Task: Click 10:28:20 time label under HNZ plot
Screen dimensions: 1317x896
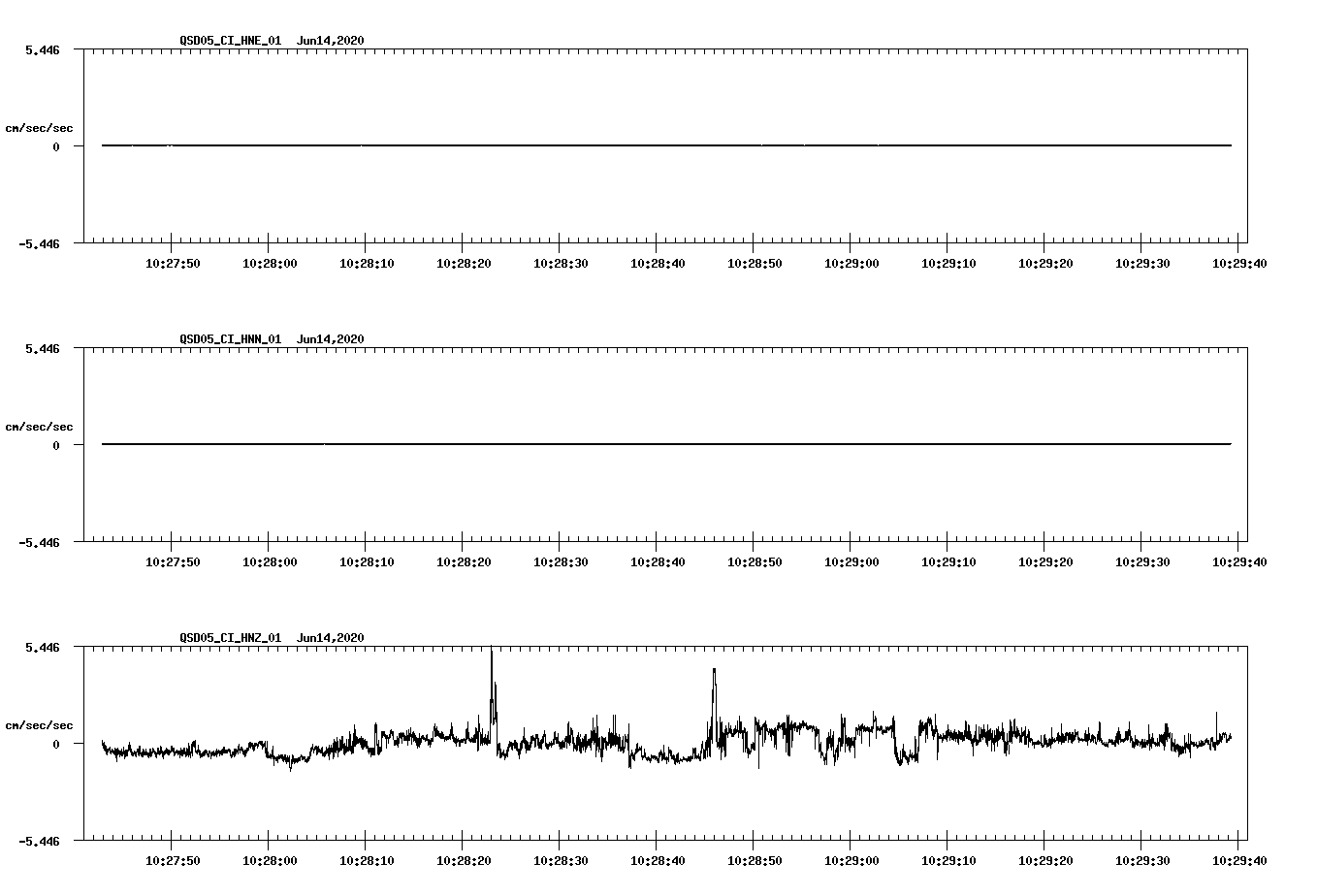Action: click(x=464, y=860)
